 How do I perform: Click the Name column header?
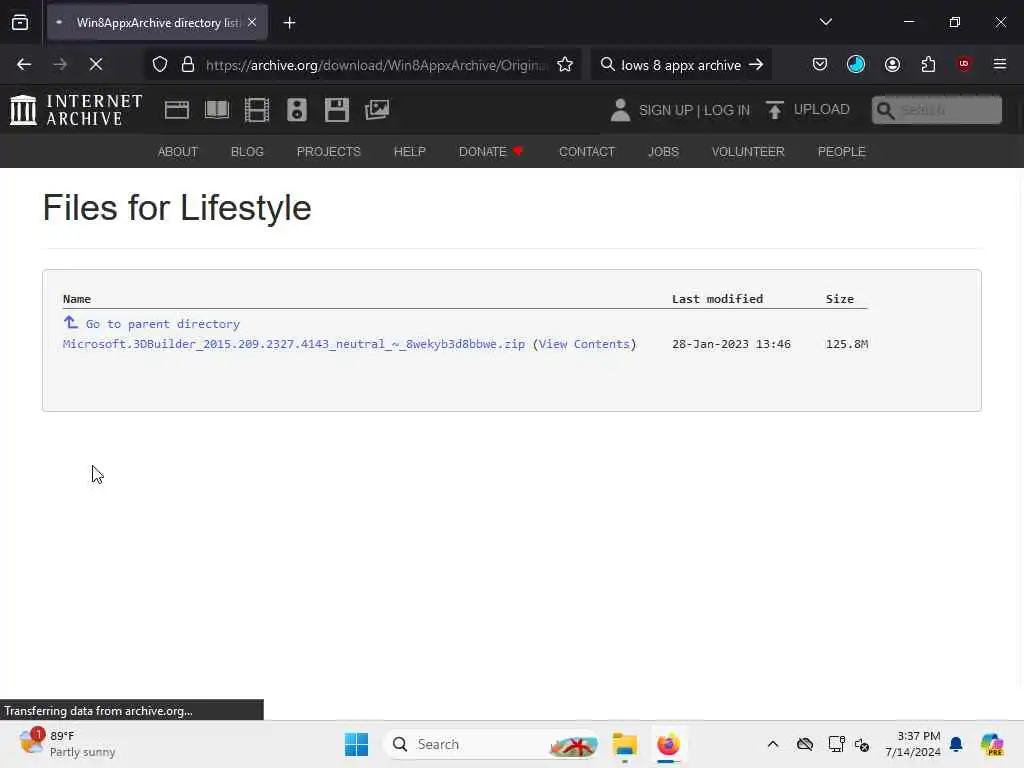77,299
